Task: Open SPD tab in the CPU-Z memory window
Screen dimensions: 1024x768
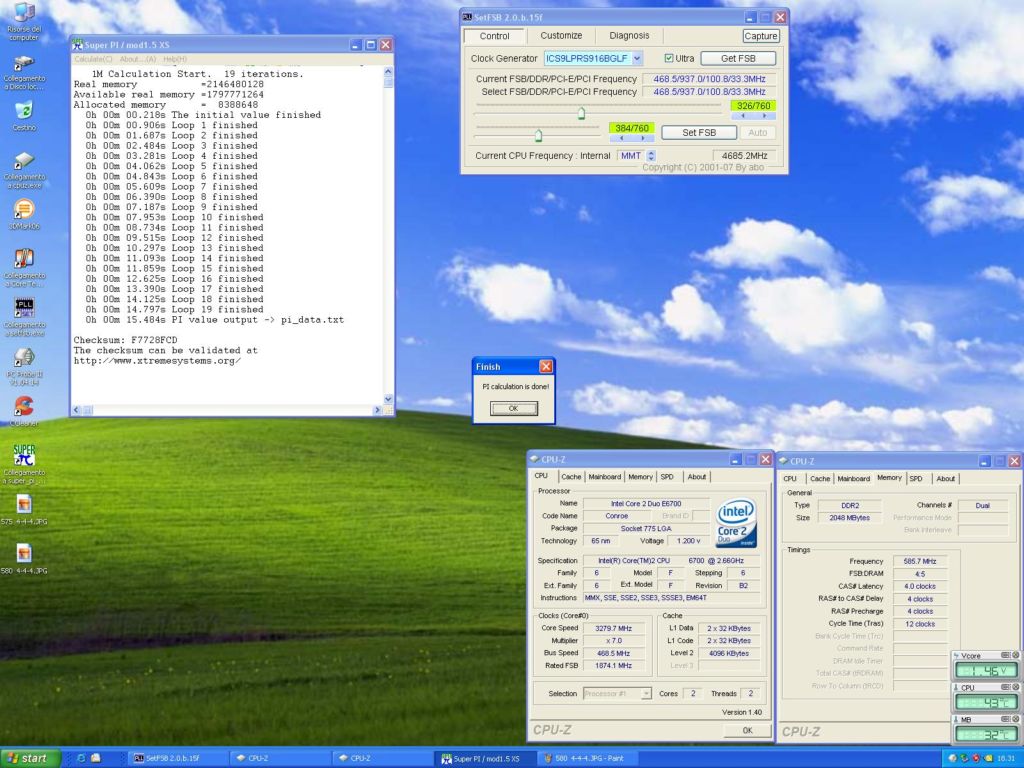Action: click(916, 479)
